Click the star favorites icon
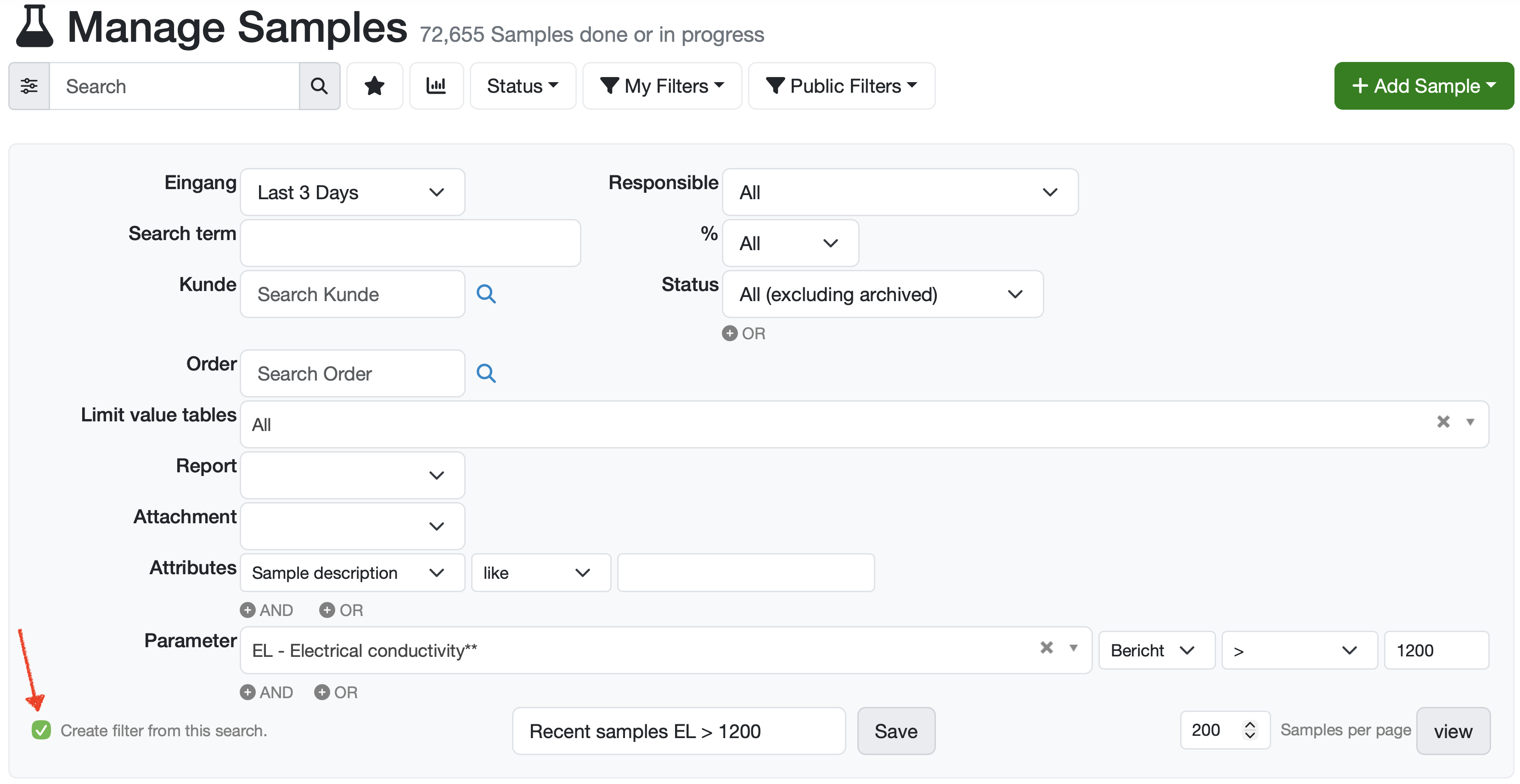The height and width of the screenshot is (784, 1520). [374, 86]
